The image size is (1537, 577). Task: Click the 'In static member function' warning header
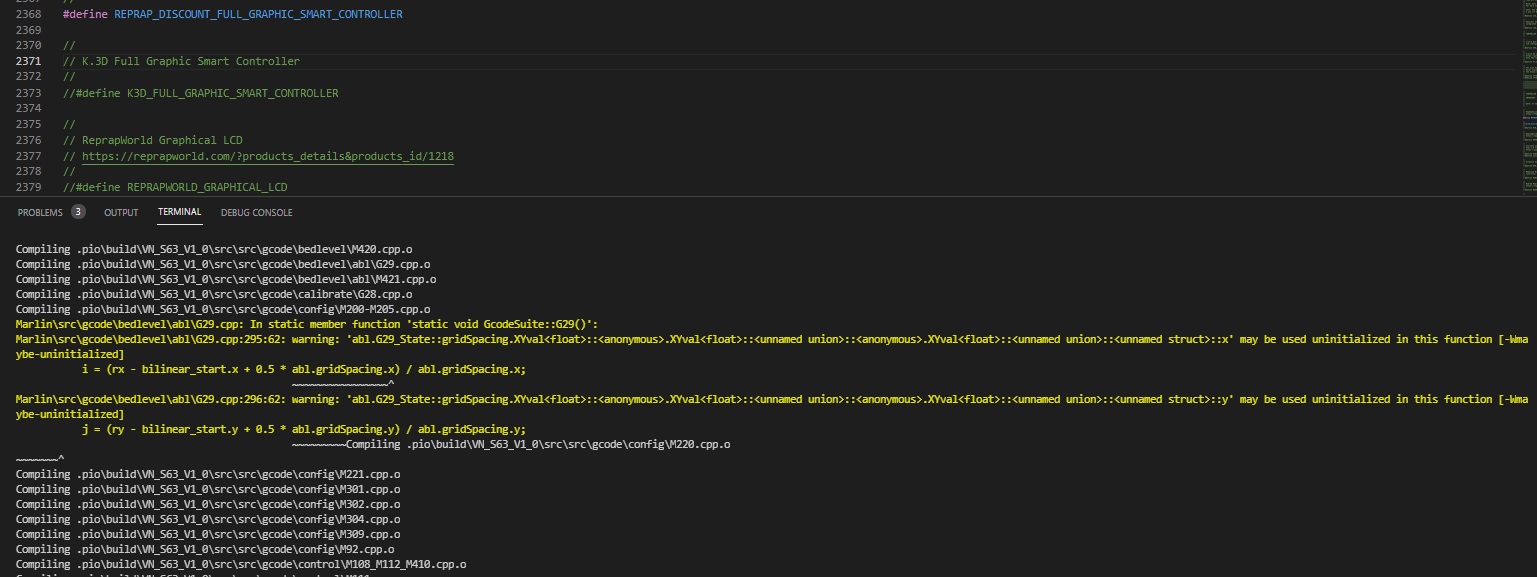[307, 324]
